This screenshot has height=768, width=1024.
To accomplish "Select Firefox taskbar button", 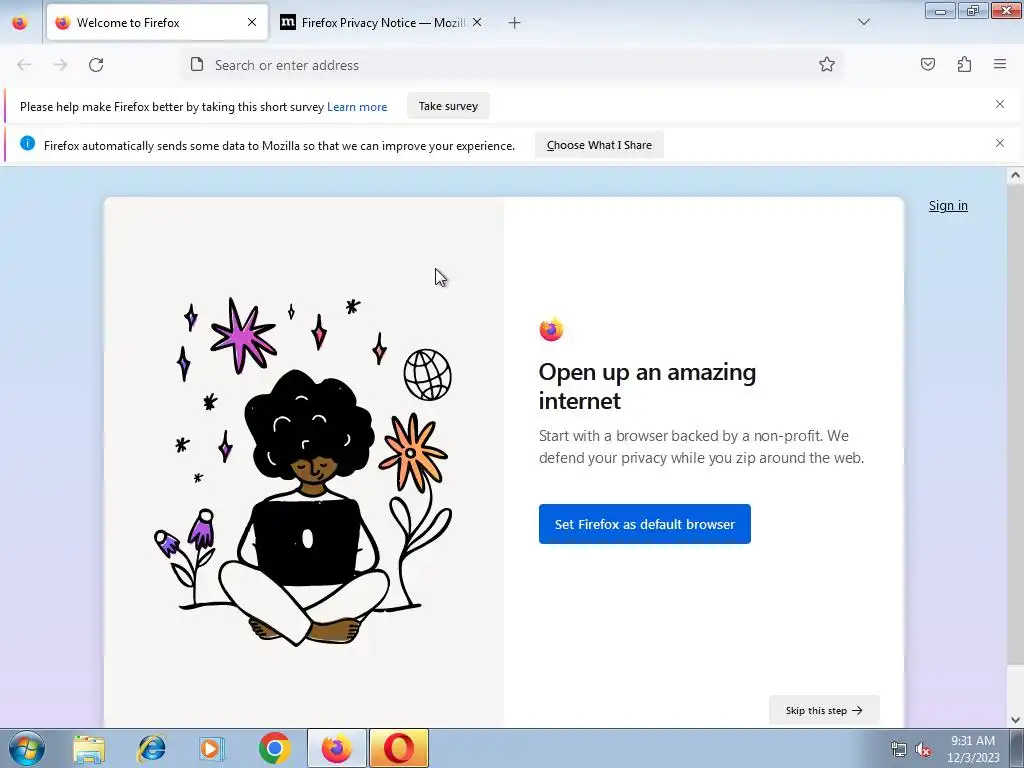I will 337,748.
